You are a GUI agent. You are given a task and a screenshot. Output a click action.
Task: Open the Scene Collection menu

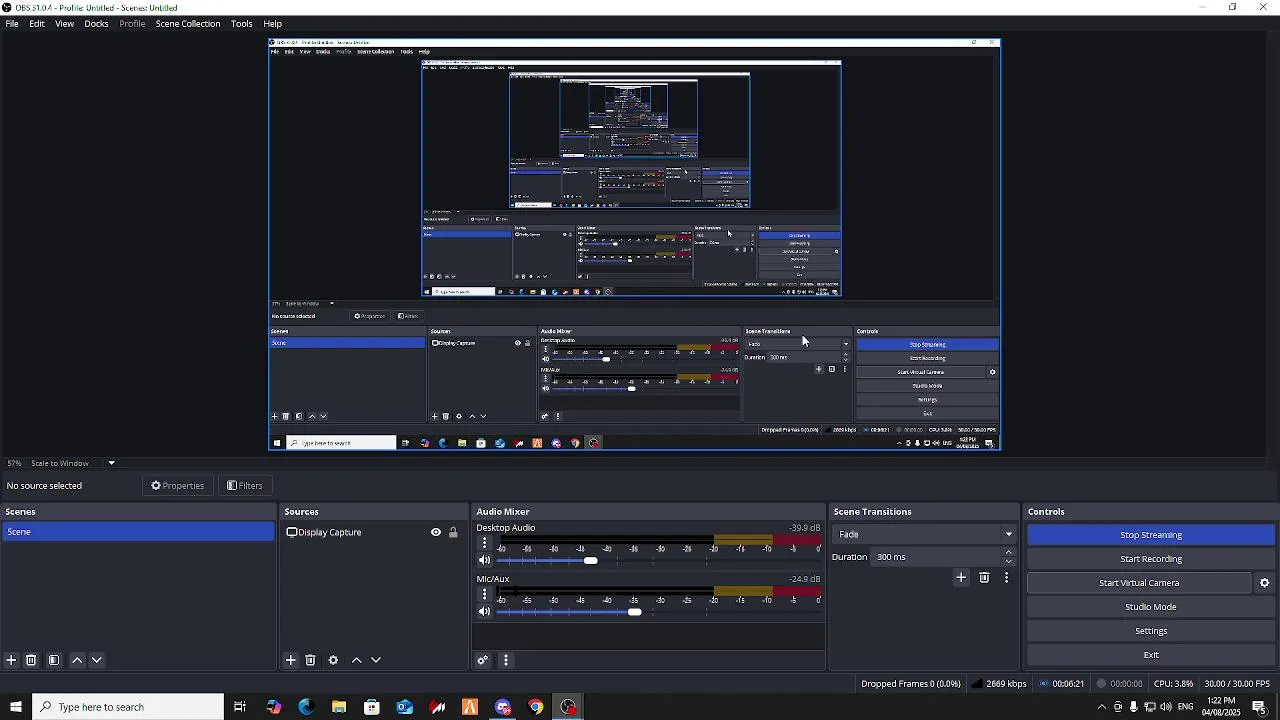tap(188, 23)
